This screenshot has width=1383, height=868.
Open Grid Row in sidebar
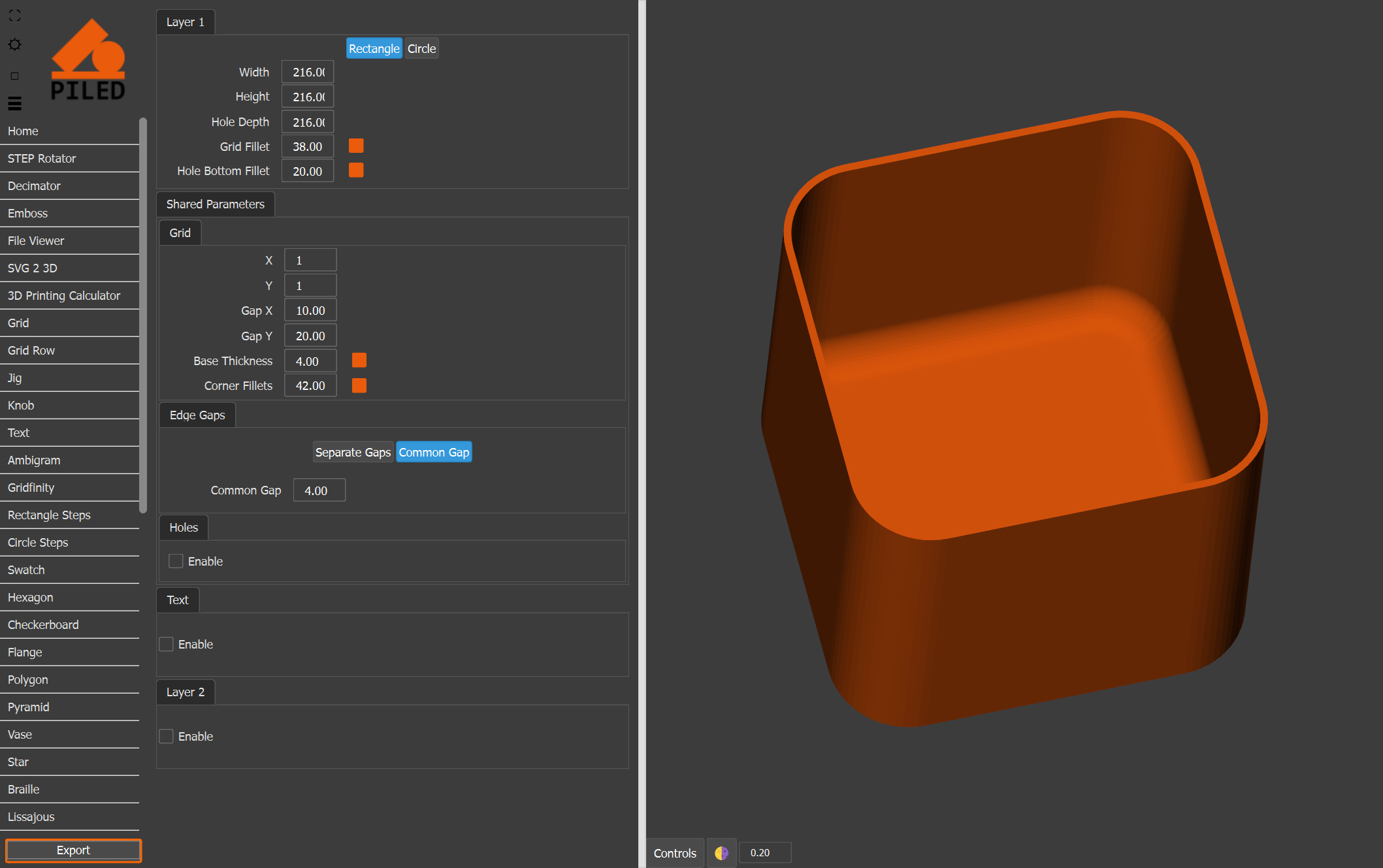click(69, 351)
